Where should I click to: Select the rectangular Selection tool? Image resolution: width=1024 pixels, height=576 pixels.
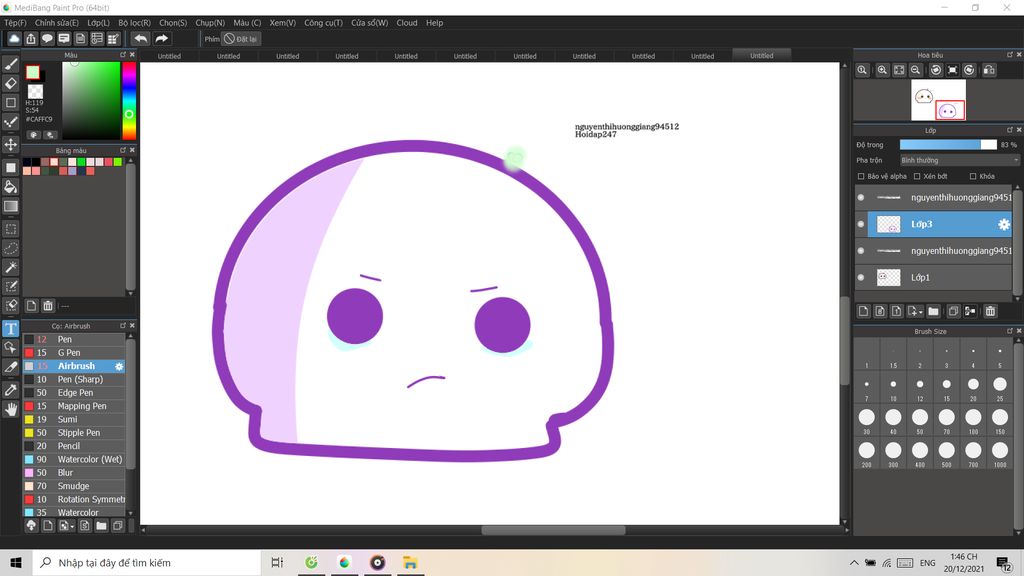[x=10, y=229]
